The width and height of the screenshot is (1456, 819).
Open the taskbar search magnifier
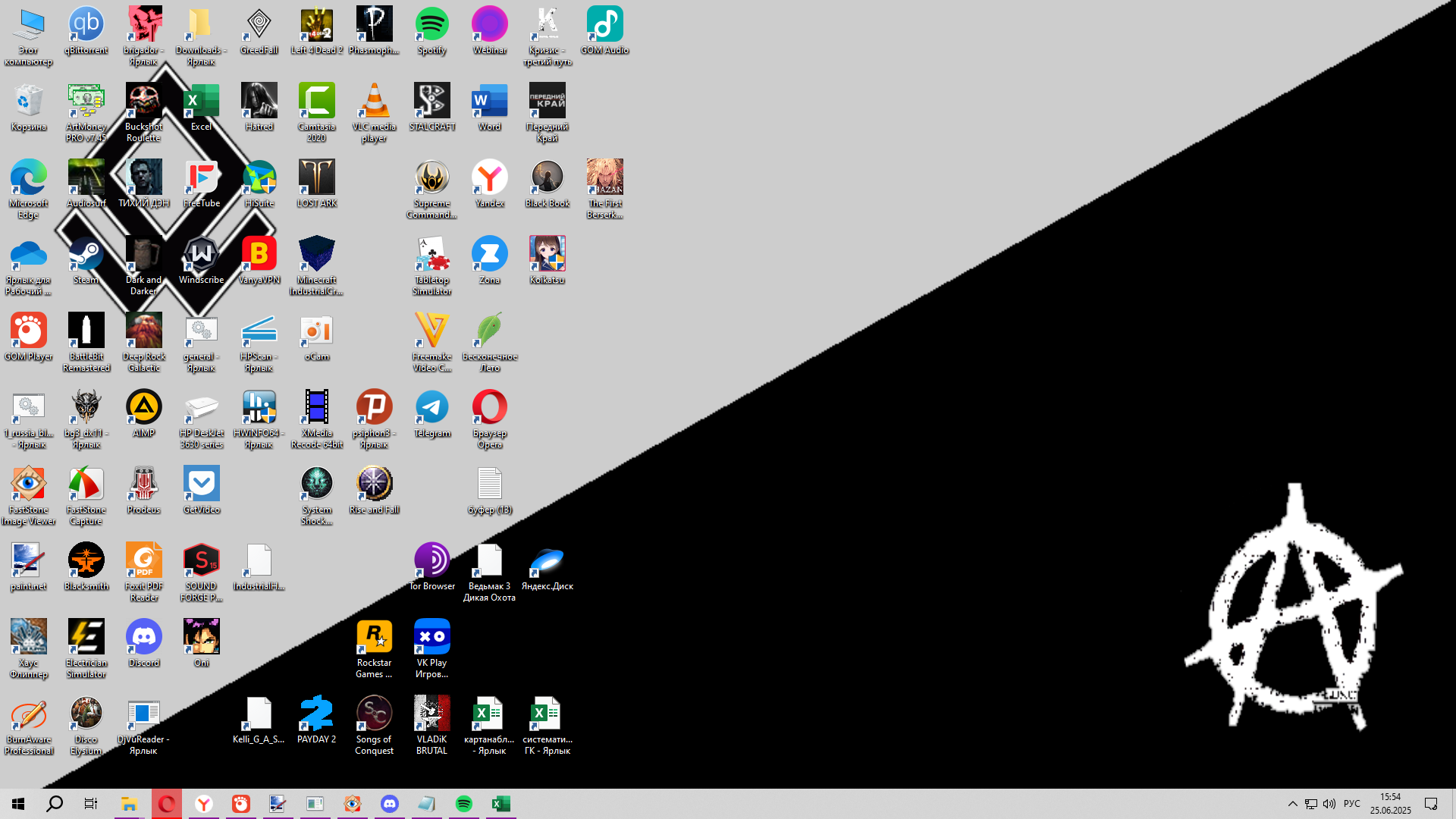55,804
